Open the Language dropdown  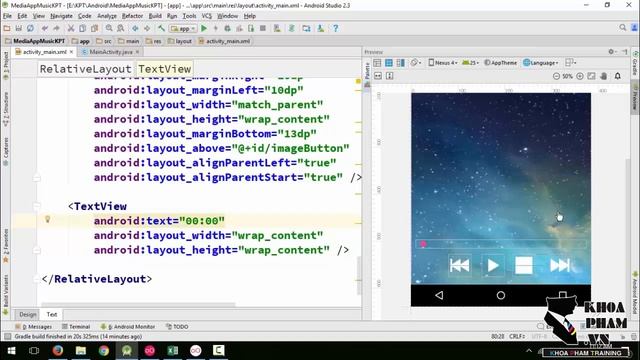click(541, 63)
